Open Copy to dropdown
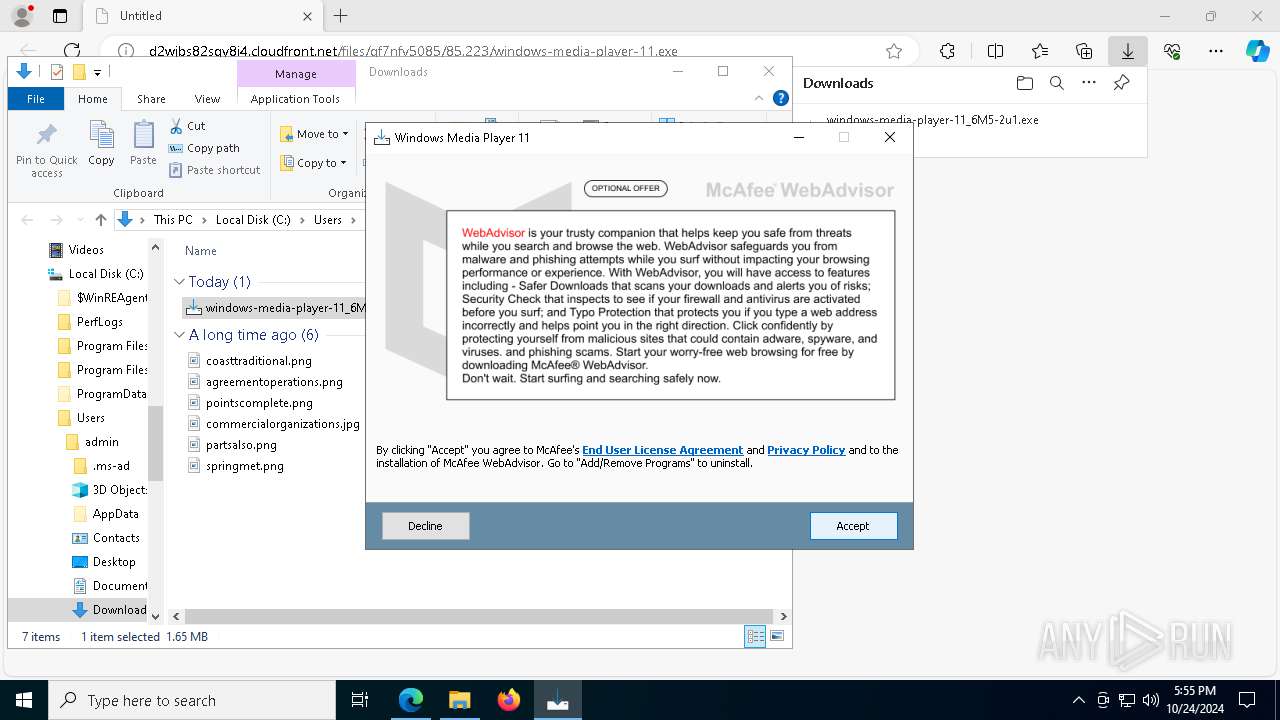Image resolution: width=1280 pixels, height=720 pixels. [x=314, y=163]
